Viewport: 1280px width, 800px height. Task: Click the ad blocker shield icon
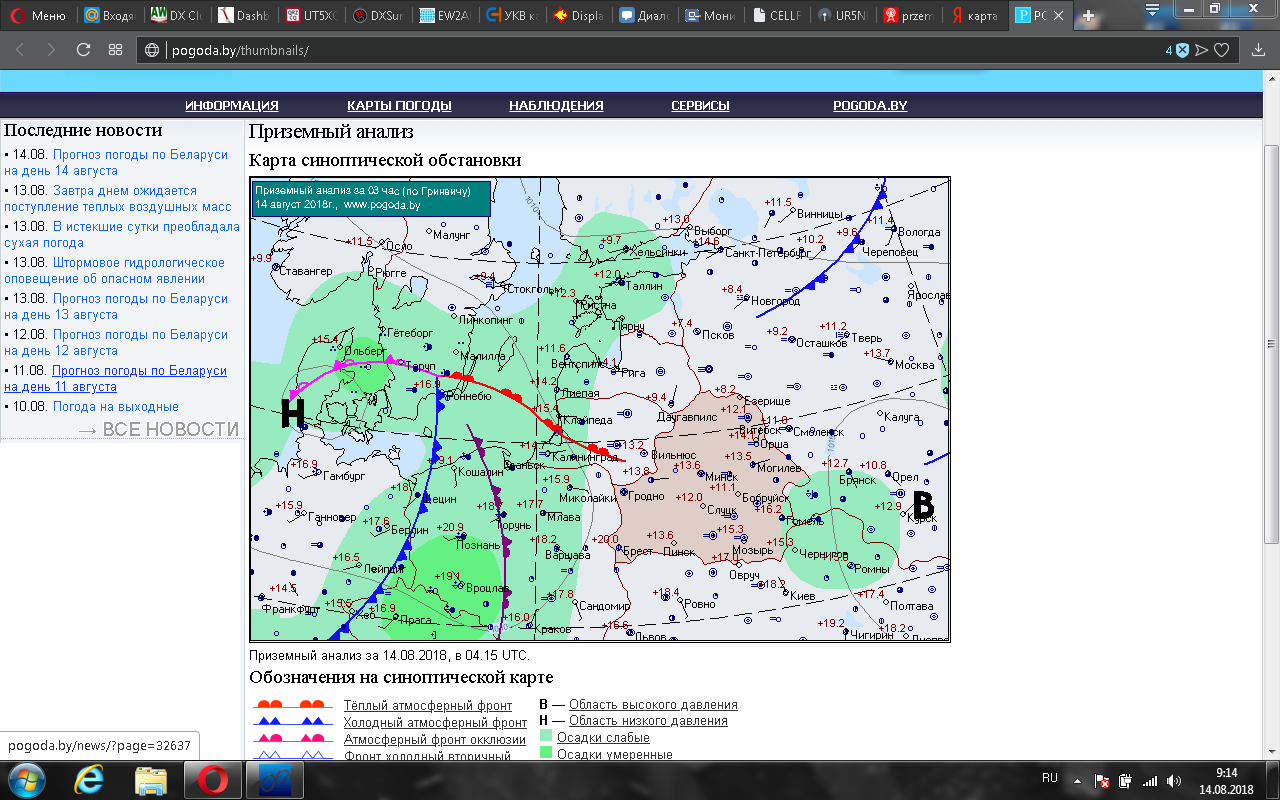[1182, 50]
